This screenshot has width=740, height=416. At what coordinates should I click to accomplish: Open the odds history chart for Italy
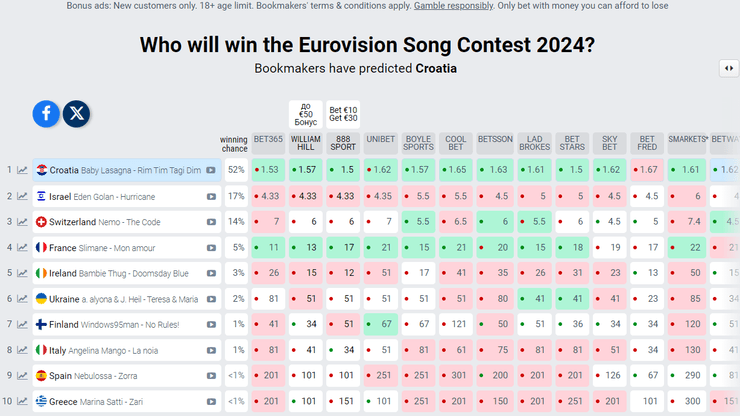(22, 350)
